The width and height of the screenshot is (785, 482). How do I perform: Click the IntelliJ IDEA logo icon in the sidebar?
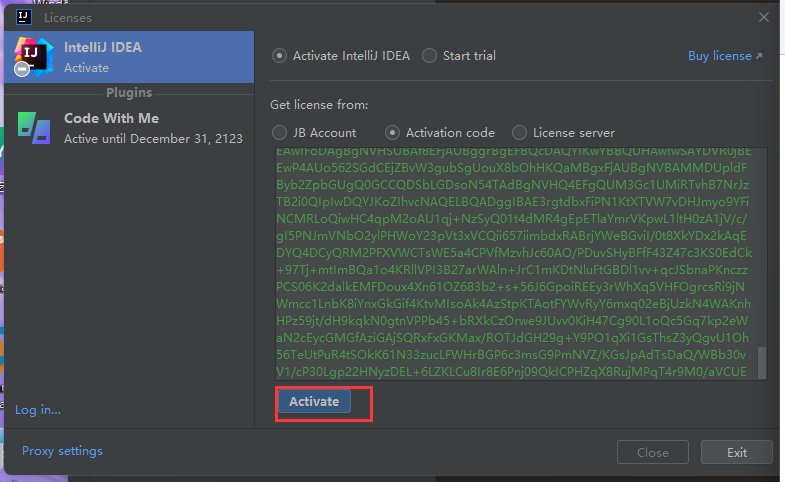pyautogui.click(x=34, y=56)
